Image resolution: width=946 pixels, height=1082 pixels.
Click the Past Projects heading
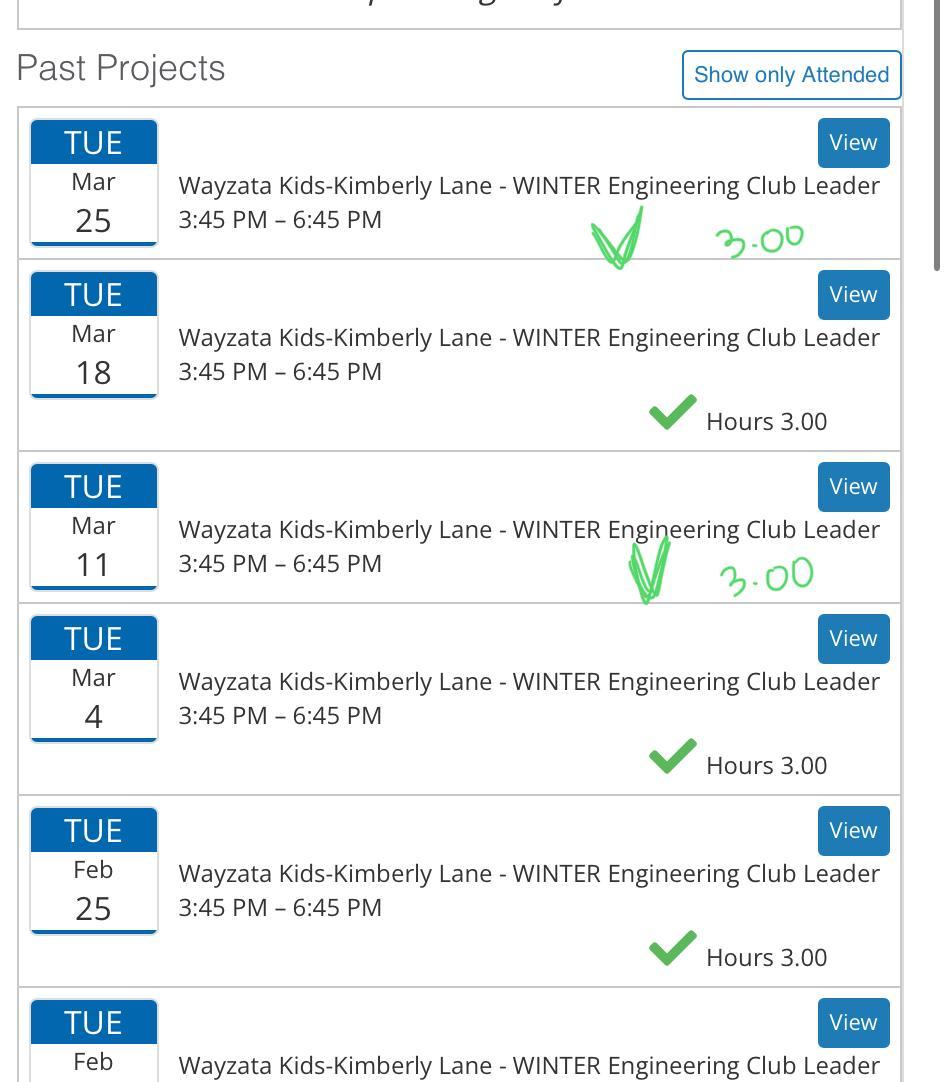pyautogui.click(x=121, y=69)
